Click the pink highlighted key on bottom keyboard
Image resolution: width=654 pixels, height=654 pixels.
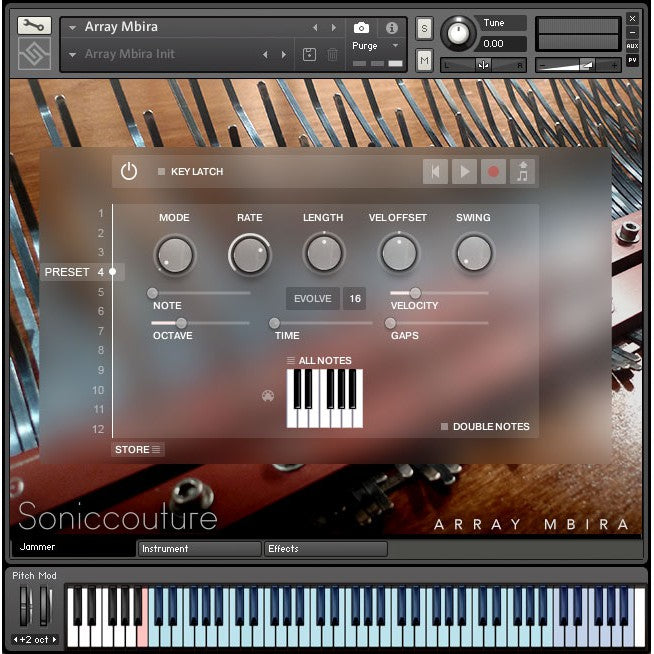pyautogui.click(x=143, y=634)
